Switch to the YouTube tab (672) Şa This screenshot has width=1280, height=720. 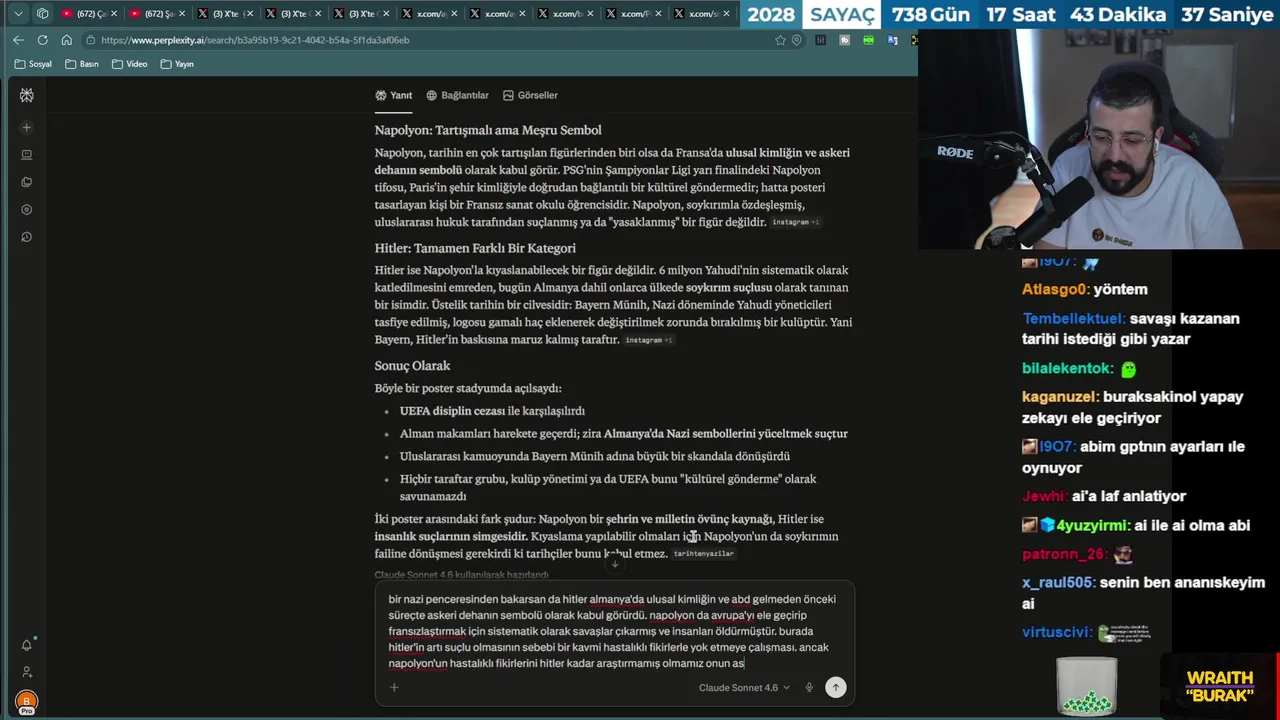pyautogui.click(x=158, y=14)
